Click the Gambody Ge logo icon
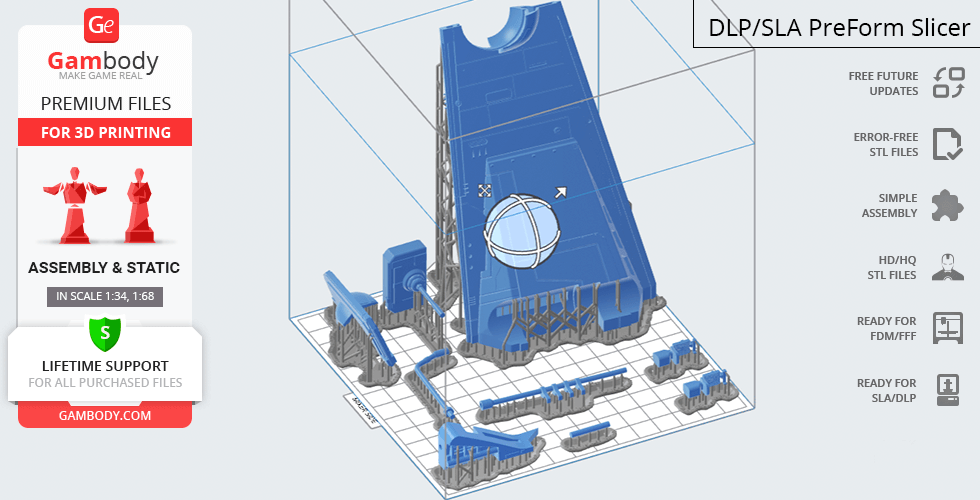The height and width of the screenshot is (500, 980). pyautogui.click(x=104, y=25)
